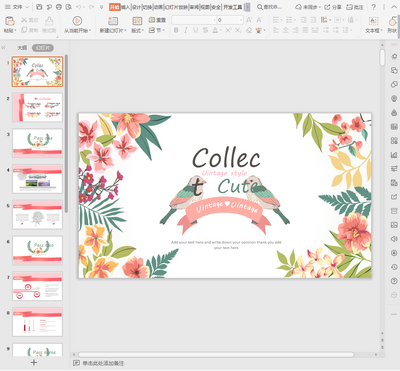400x371 pixels.
Task: Click the Help question mark icon
Action: (x=374, y=7)
